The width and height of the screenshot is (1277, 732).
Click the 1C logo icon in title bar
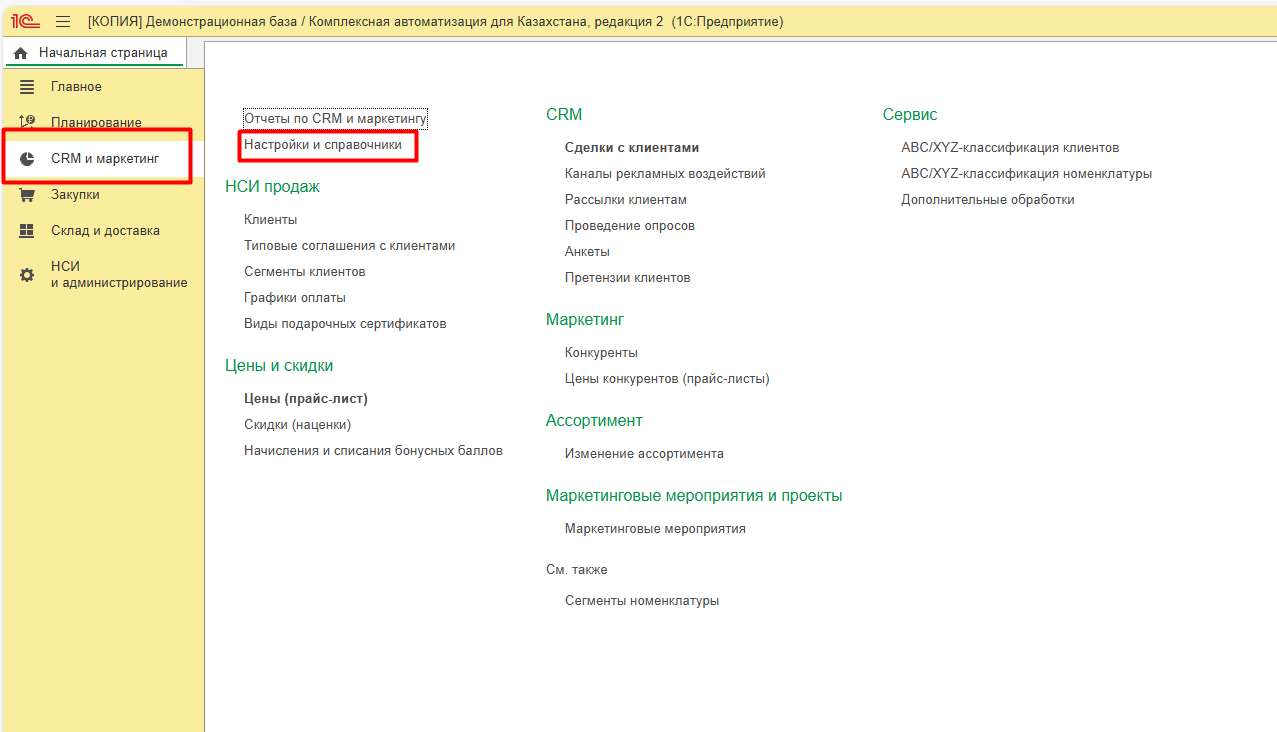tap(25, 21)
